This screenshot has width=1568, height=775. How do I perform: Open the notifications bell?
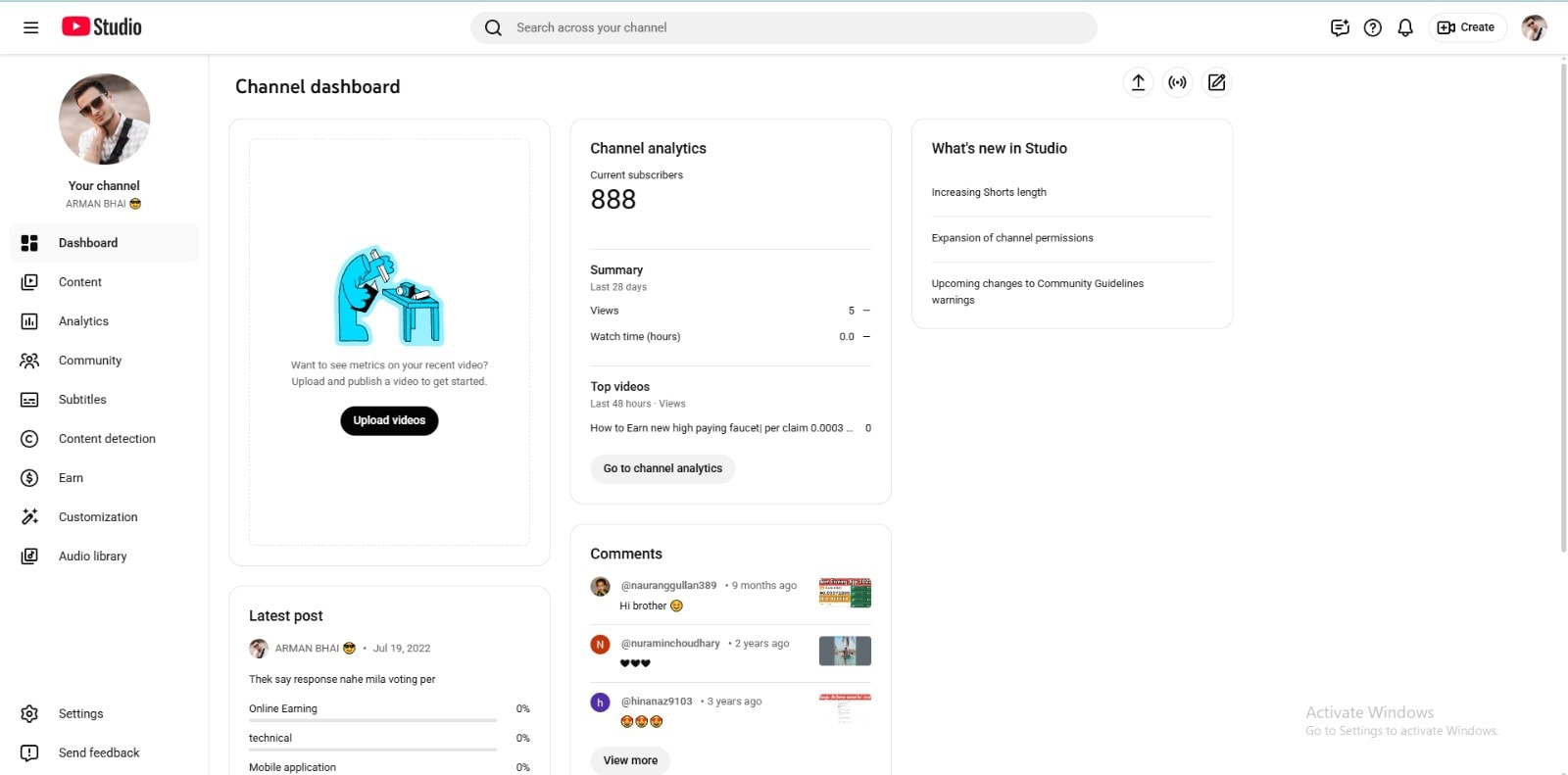(1405, 27)
